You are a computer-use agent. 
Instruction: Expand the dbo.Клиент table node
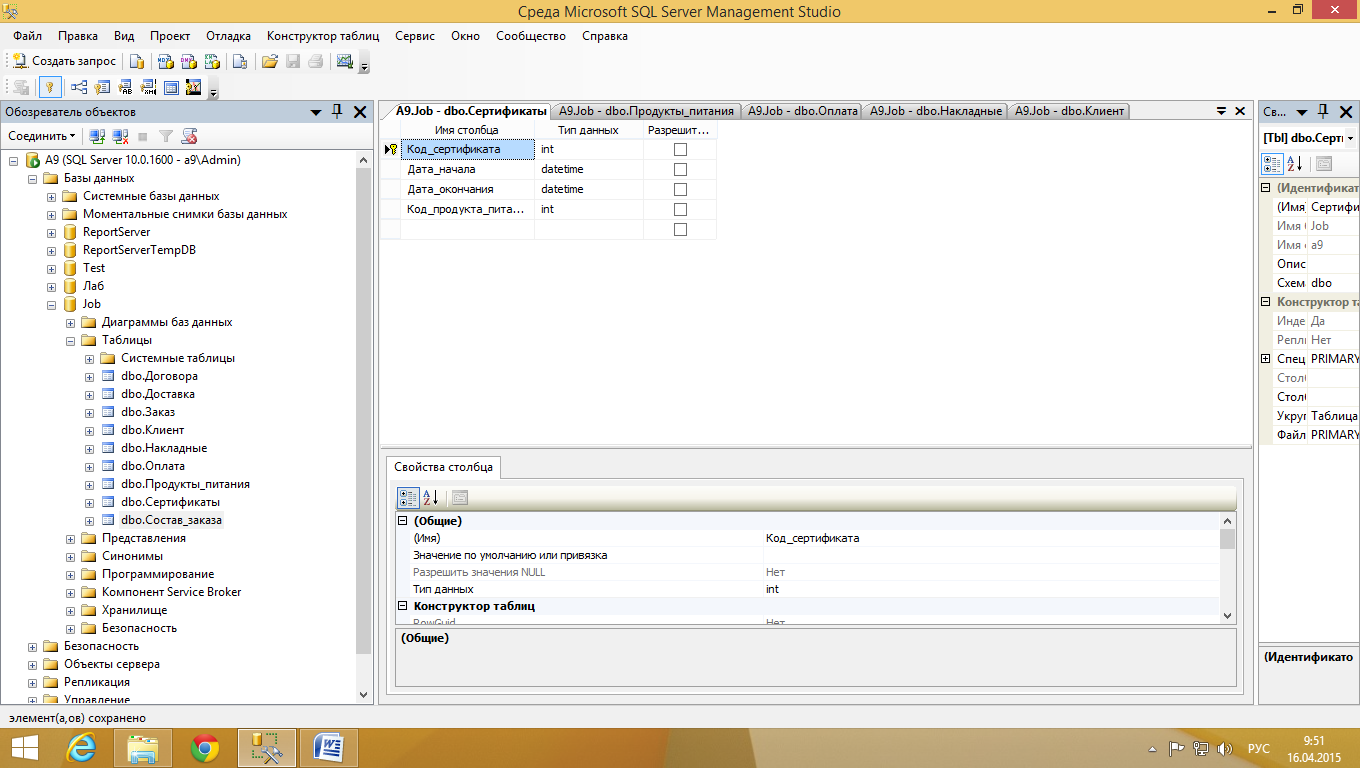[90, 430]
